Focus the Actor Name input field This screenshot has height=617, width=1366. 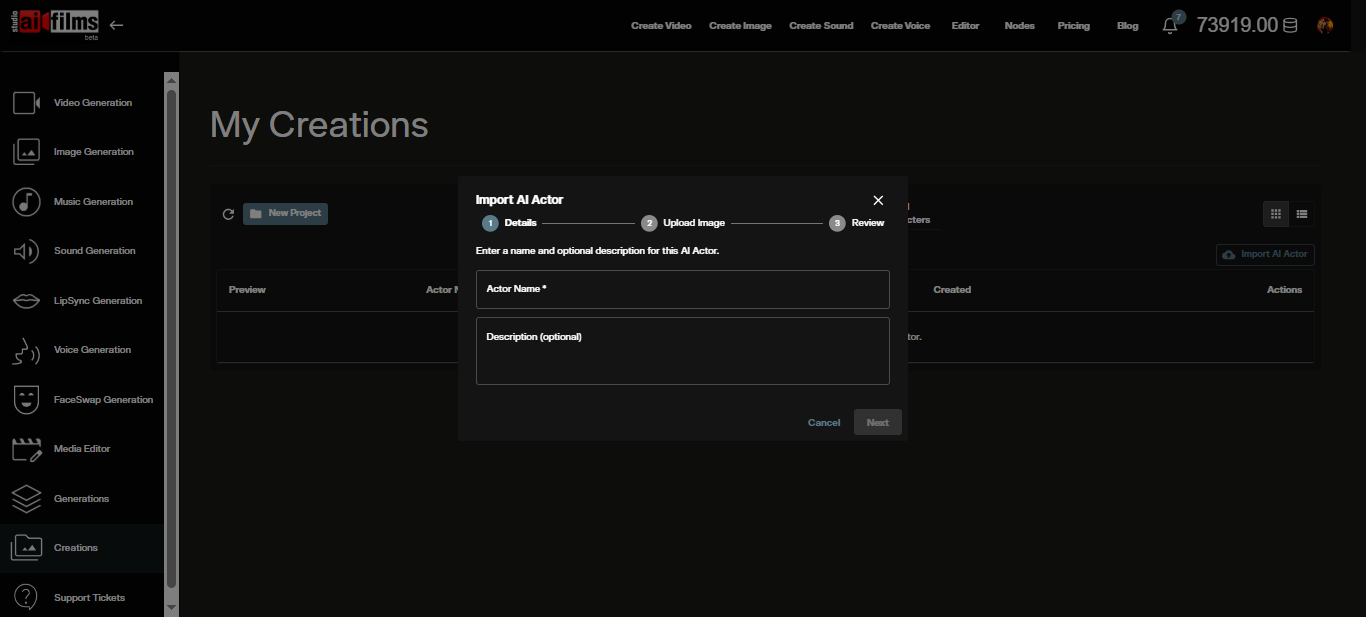pos(683,289)
